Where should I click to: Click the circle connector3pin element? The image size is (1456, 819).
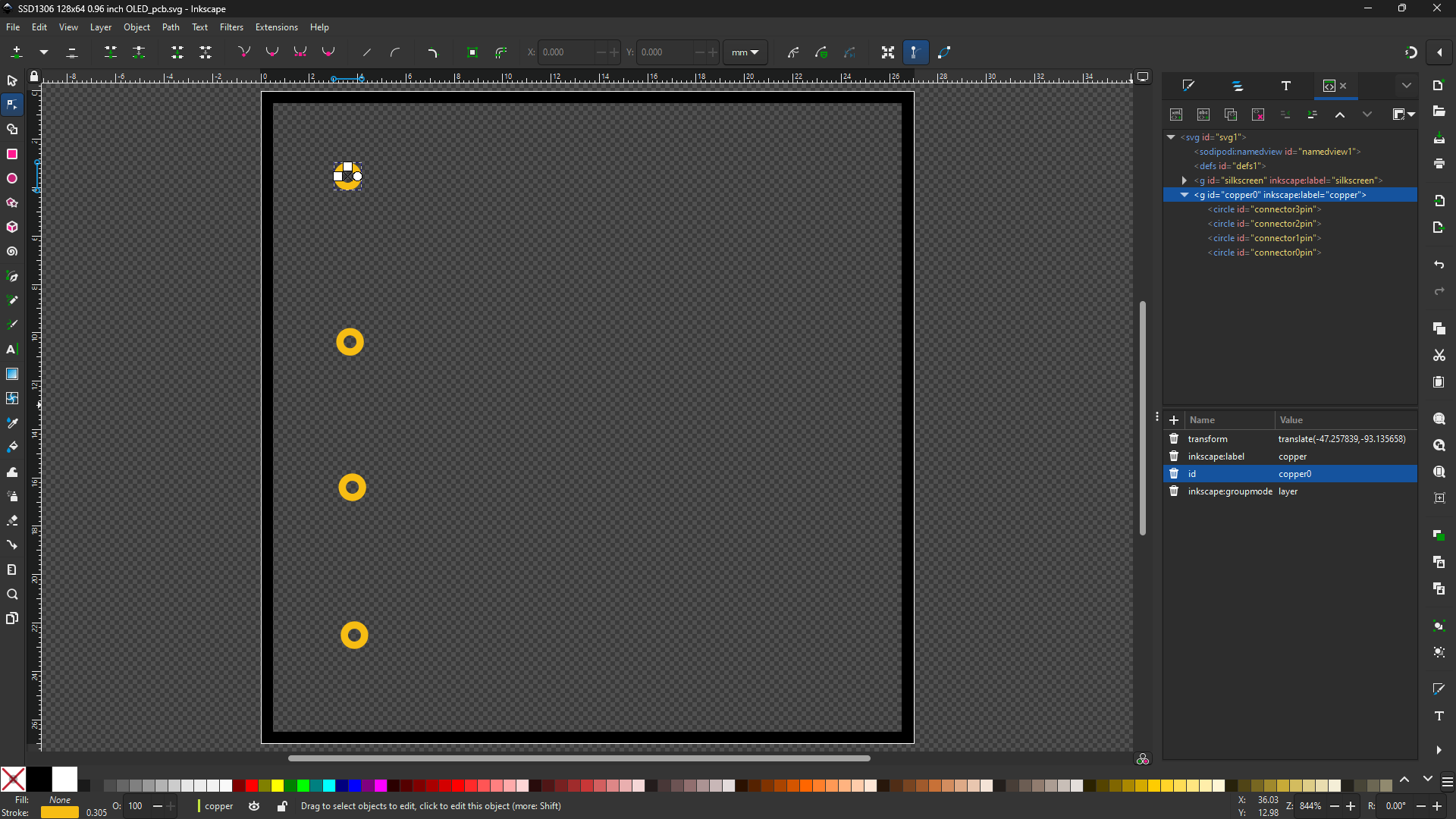tap(1264, 209)
